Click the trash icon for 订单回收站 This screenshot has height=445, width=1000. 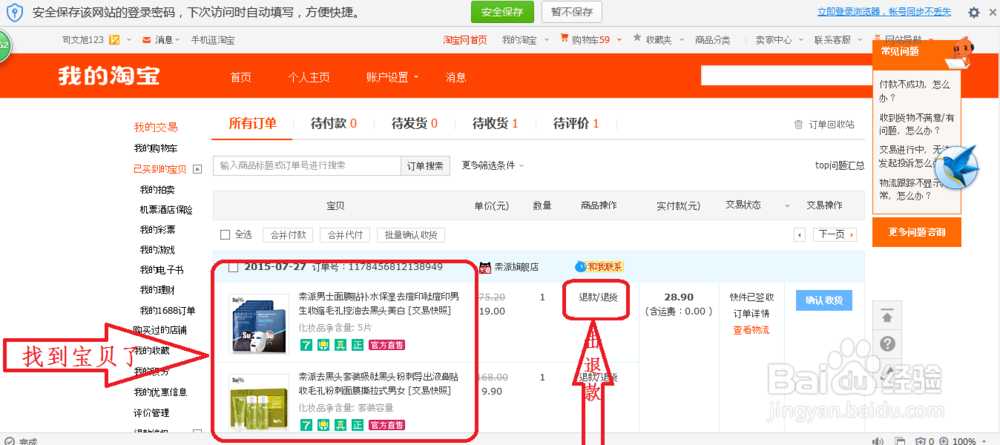pos(798,124)
